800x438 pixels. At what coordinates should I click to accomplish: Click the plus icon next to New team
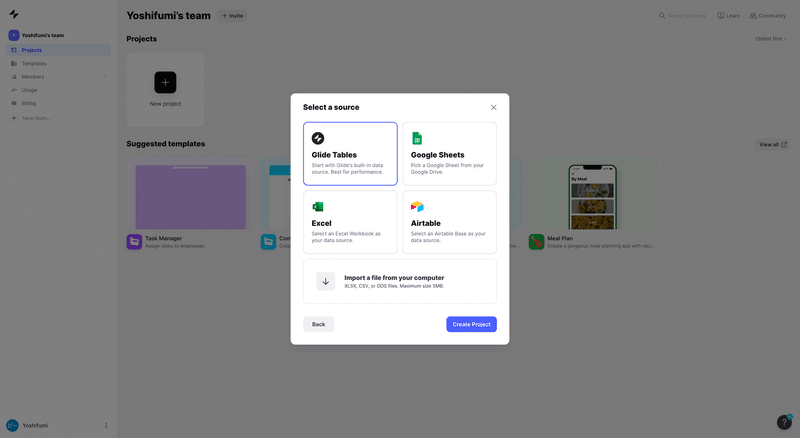(x=14, y=118)
